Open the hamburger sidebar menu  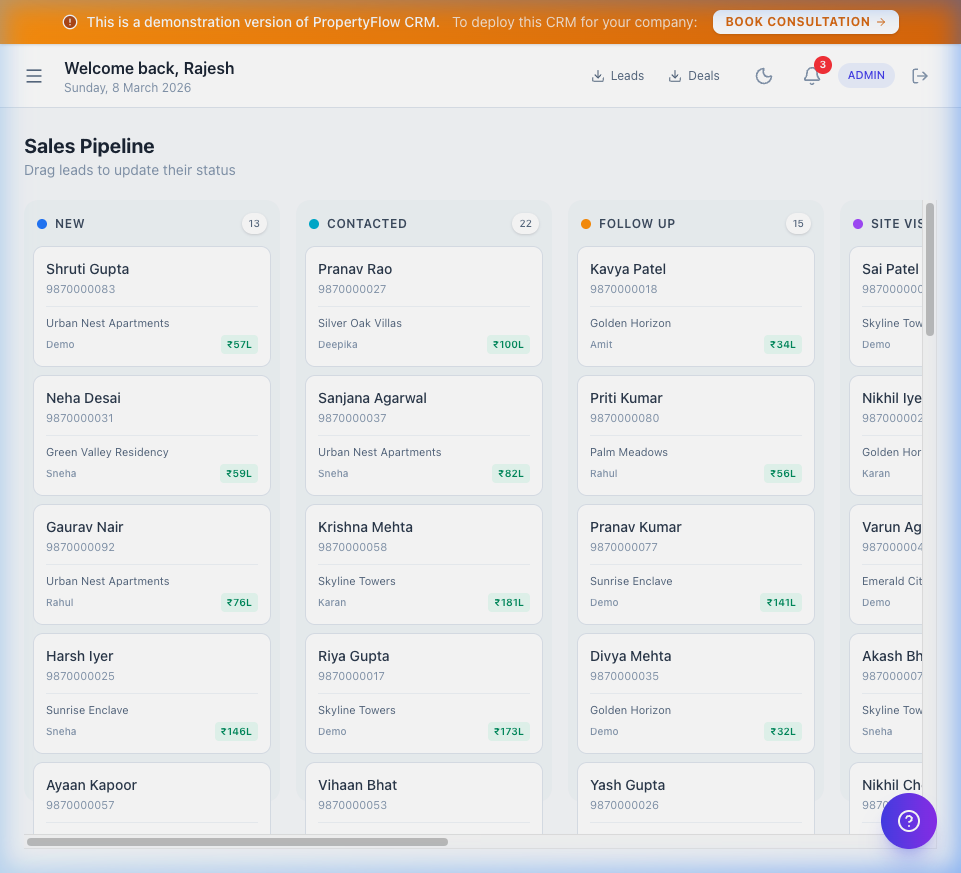tap(34, 76)
